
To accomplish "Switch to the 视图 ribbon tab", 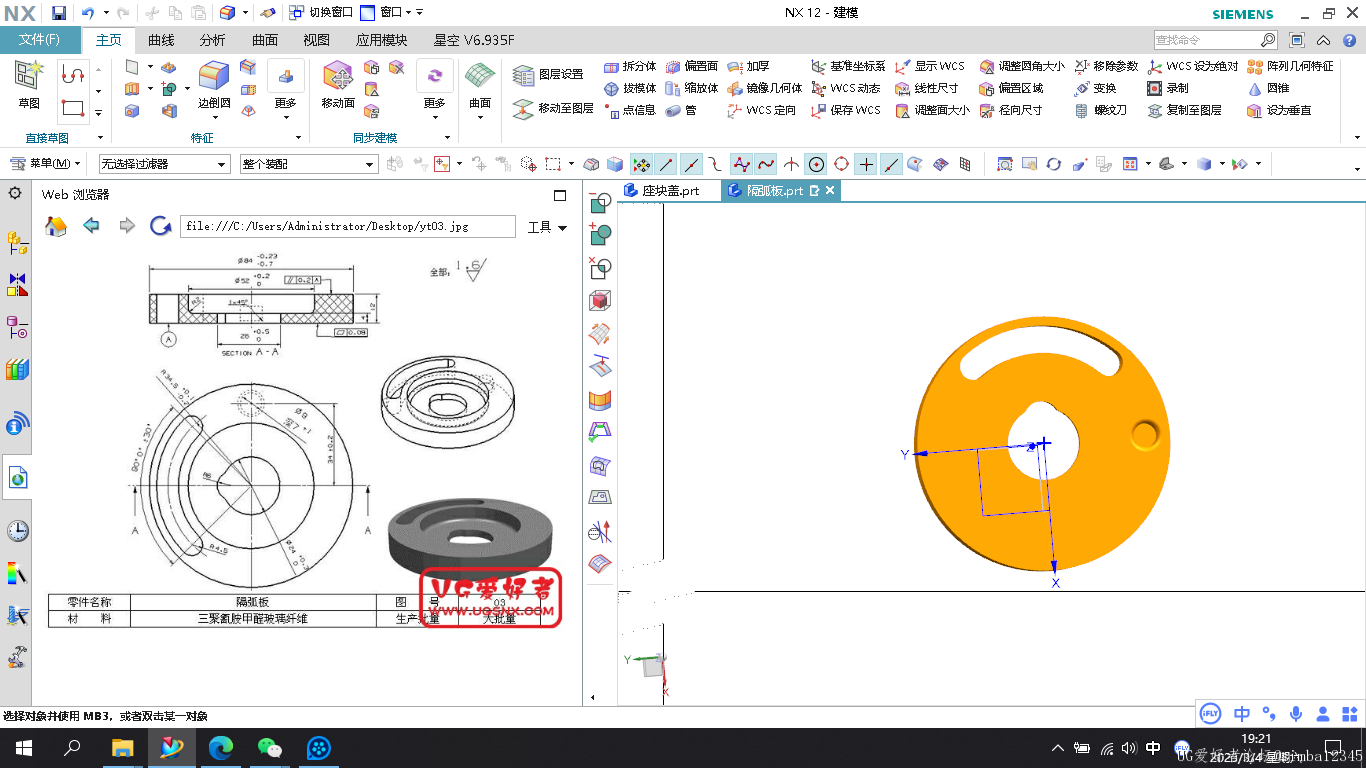I will point(316,40).
